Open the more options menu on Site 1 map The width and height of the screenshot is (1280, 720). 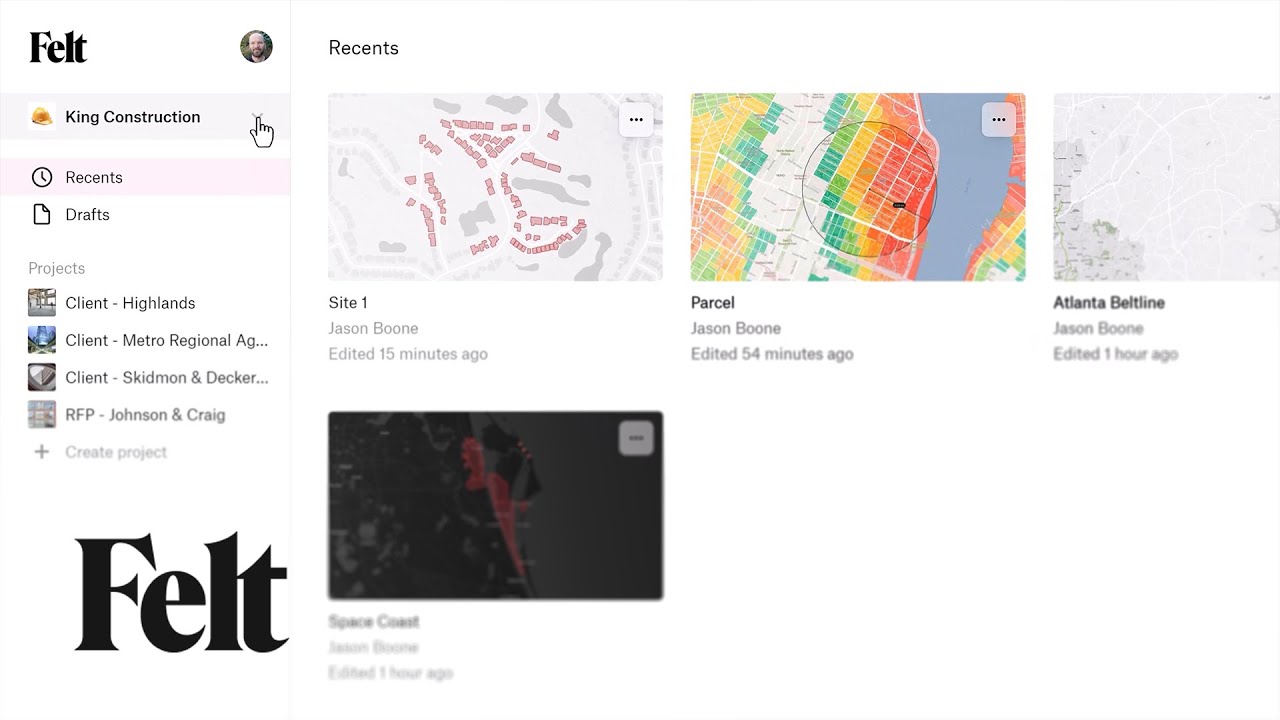(x=636, y=120)
